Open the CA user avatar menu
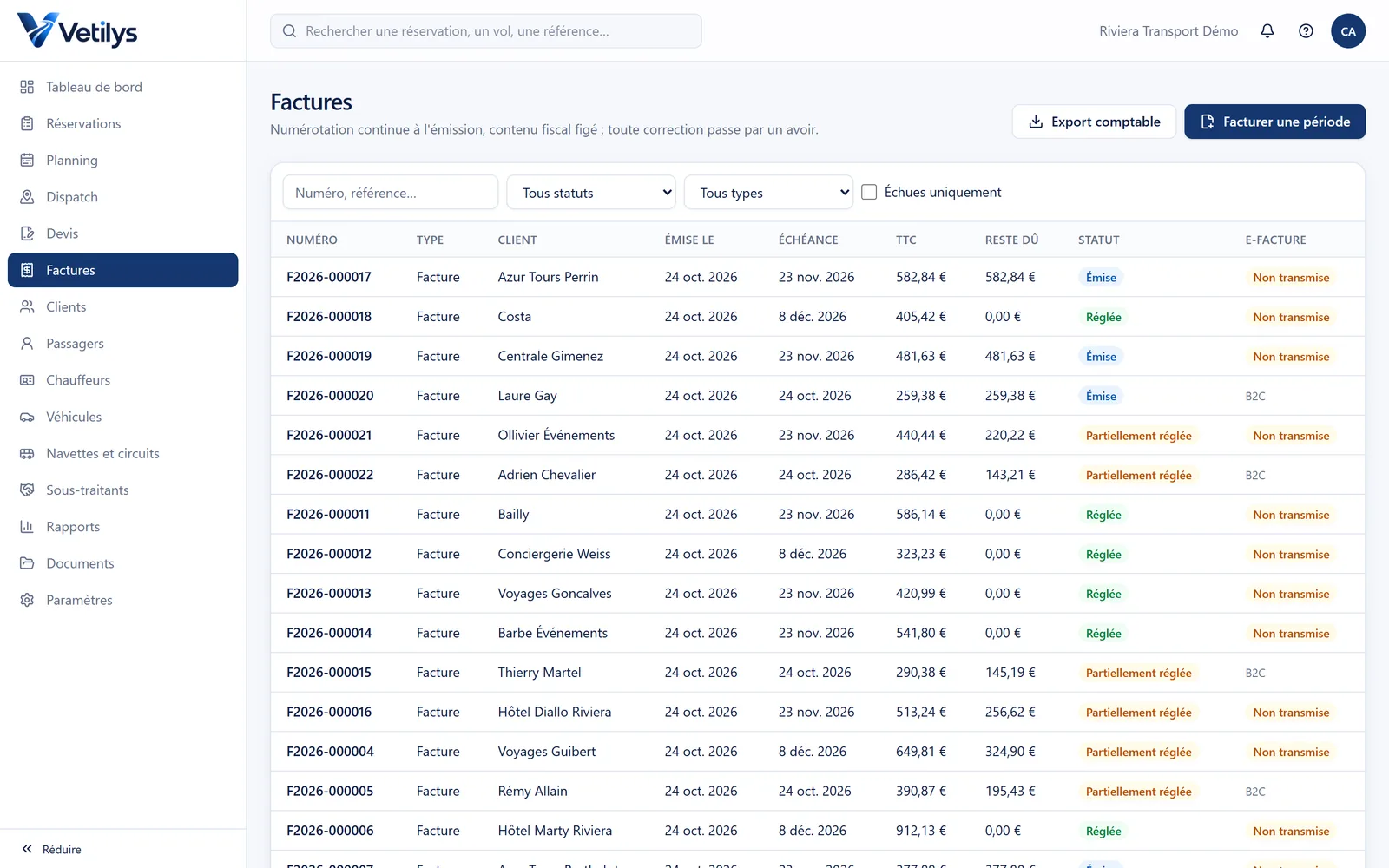 click(1348, 31)
